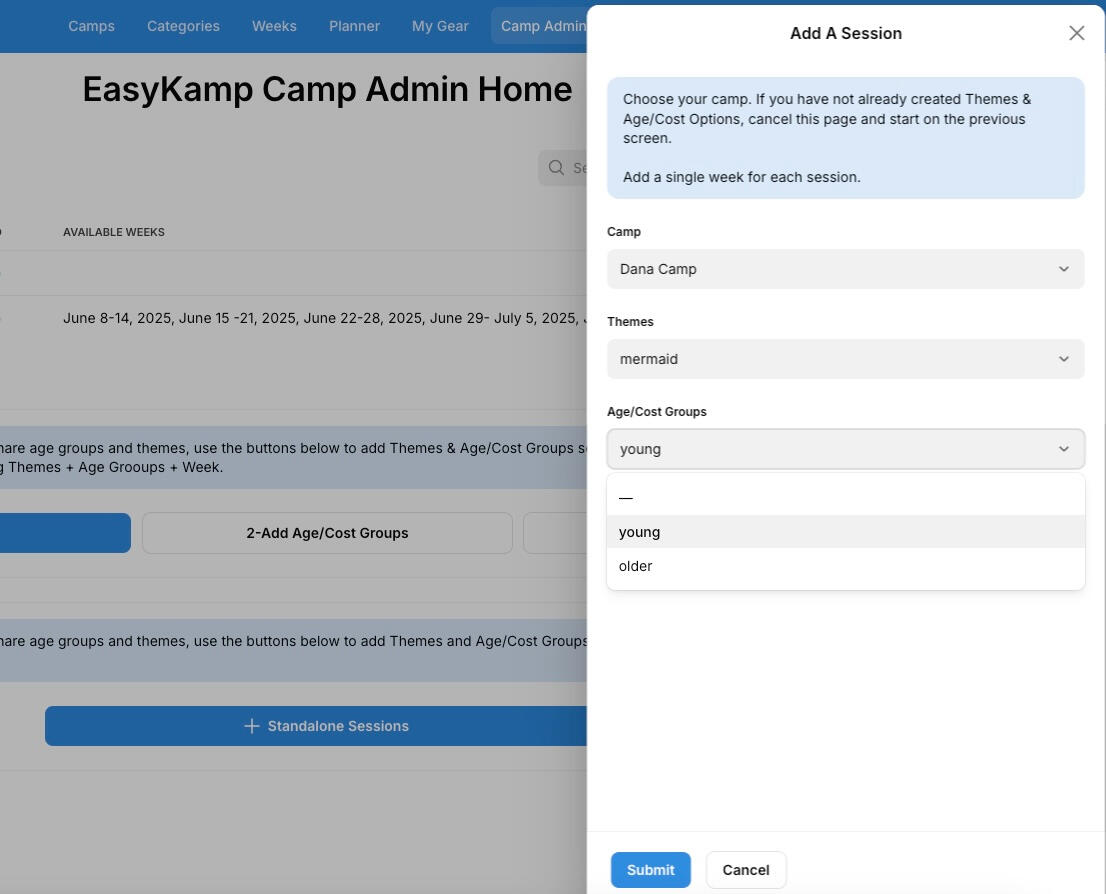This screenshot has width=1106, height=894.
Task: Sort by Available Weeks column header
Action: coord(114,232)
